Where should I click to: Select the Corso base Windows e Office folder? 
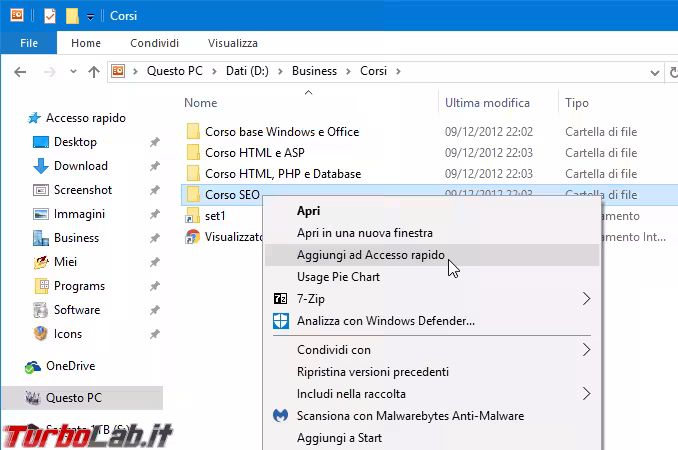282,132
